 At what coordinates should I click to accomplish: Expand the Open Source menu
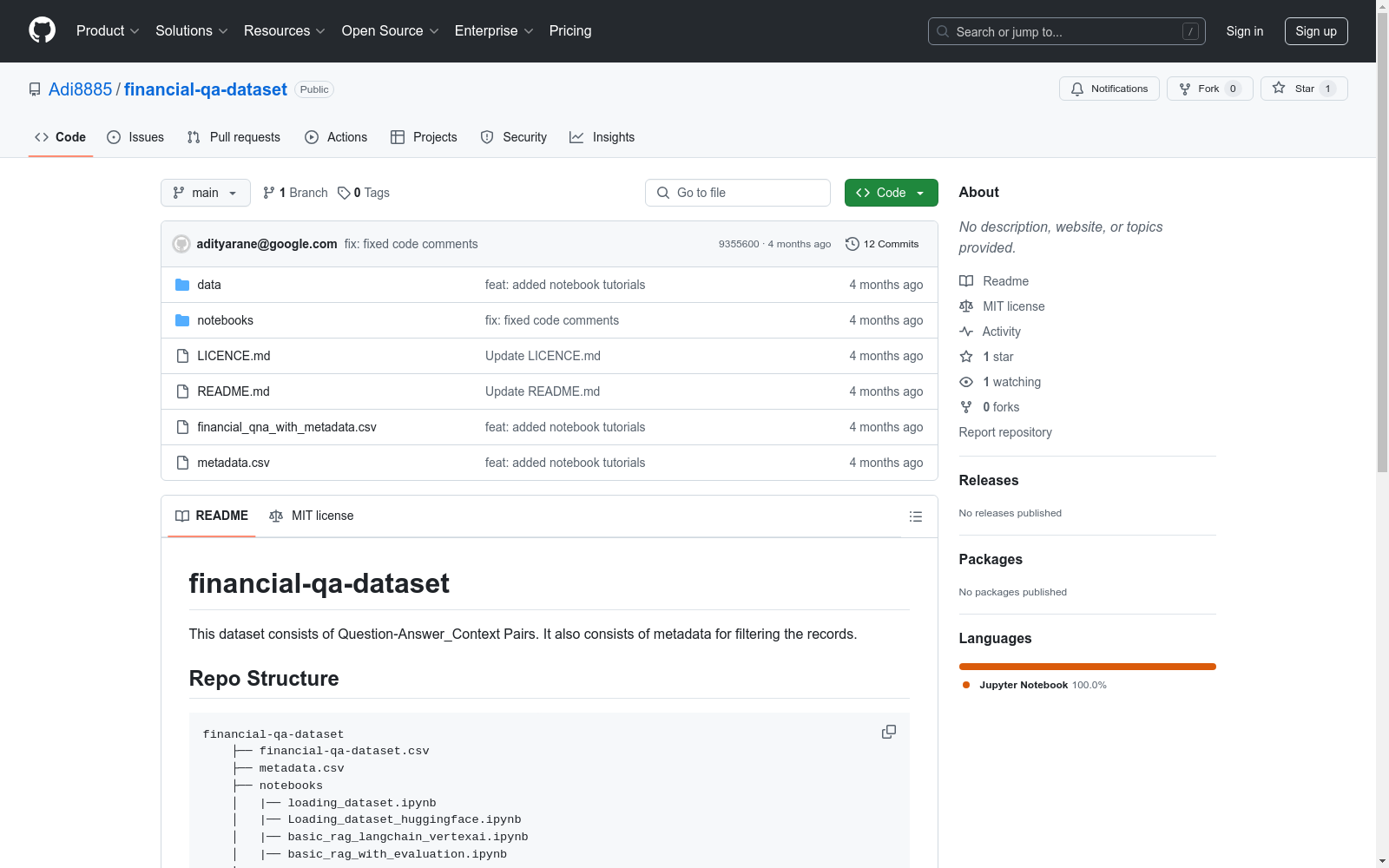click(x=390, y=31)
